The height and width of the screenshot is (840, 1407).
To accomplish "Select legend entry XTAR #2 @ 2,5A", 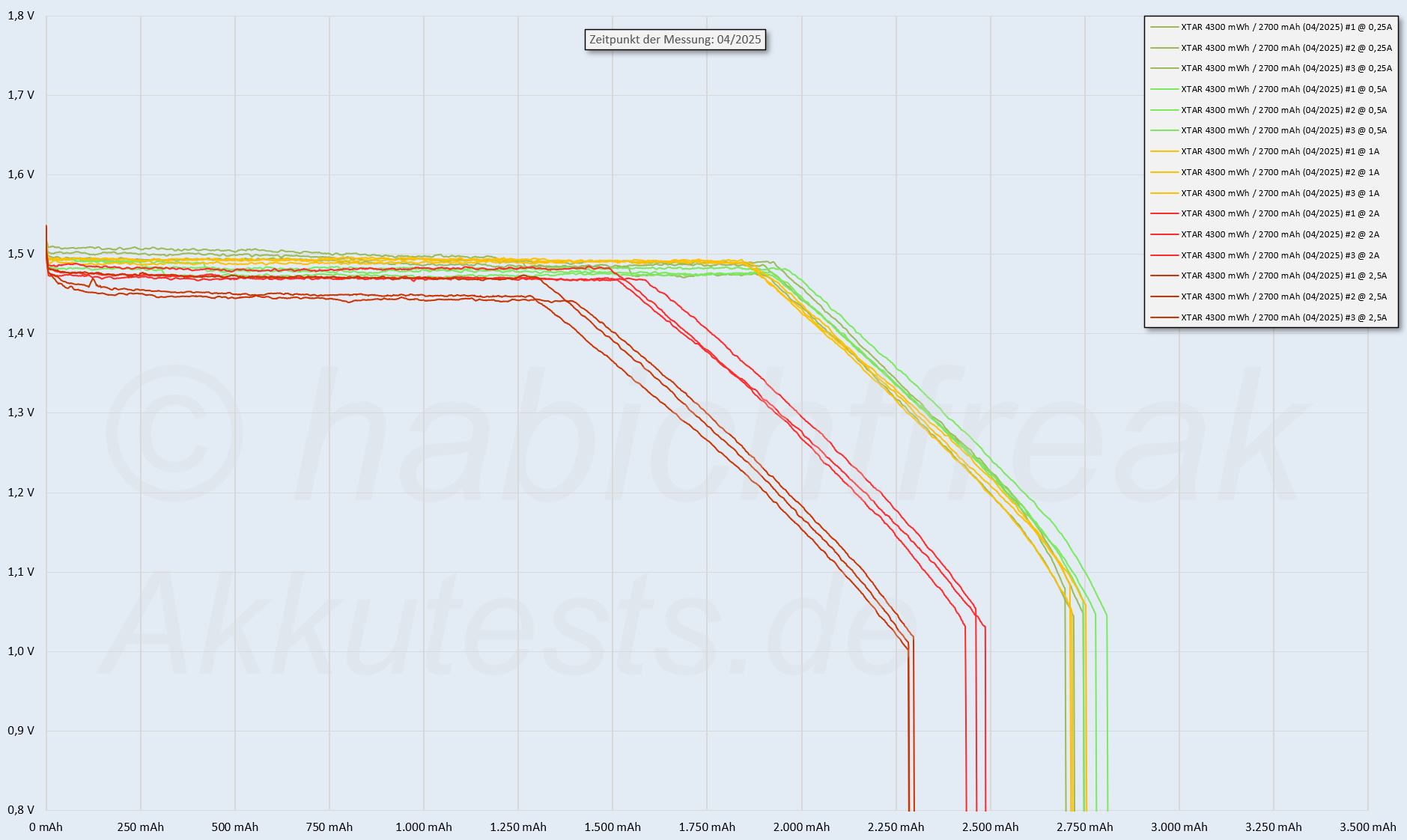I will (1268, 296).
